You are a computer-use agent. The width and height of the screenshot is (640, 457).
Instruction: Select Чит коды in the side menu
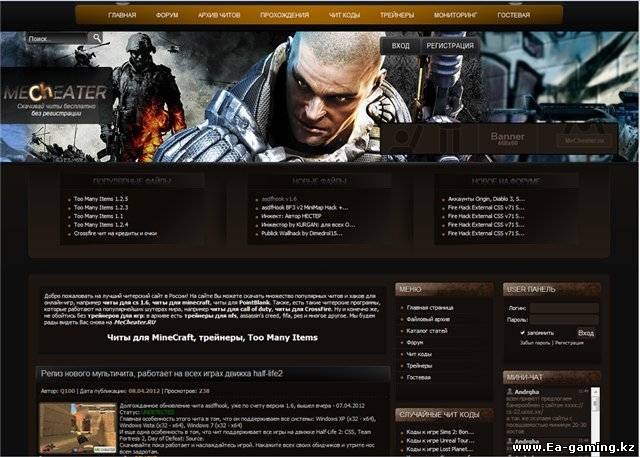coord(419,354)
